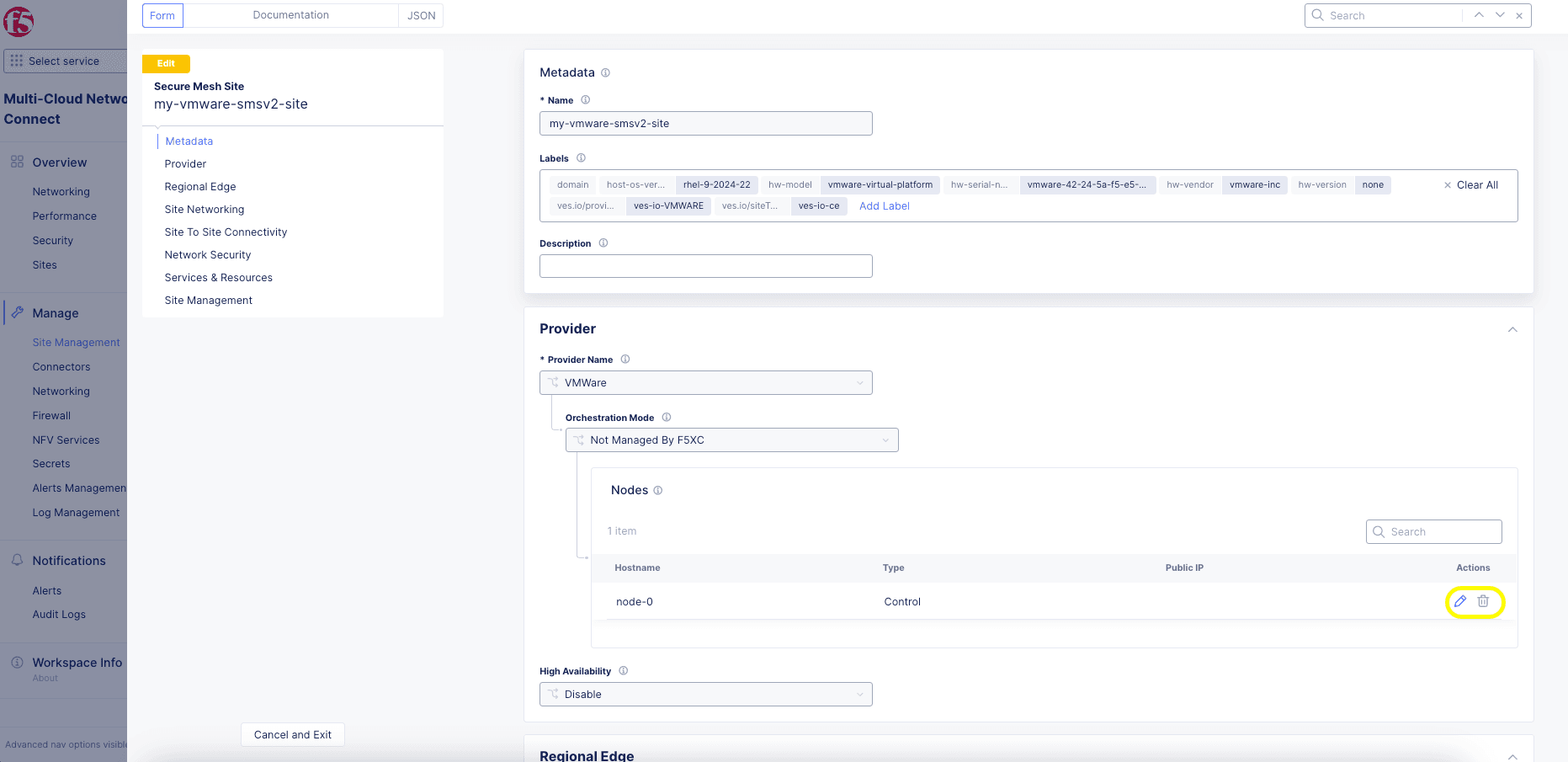
Task: Click the X icon next to Clear All
Action: coord(1448,185)
